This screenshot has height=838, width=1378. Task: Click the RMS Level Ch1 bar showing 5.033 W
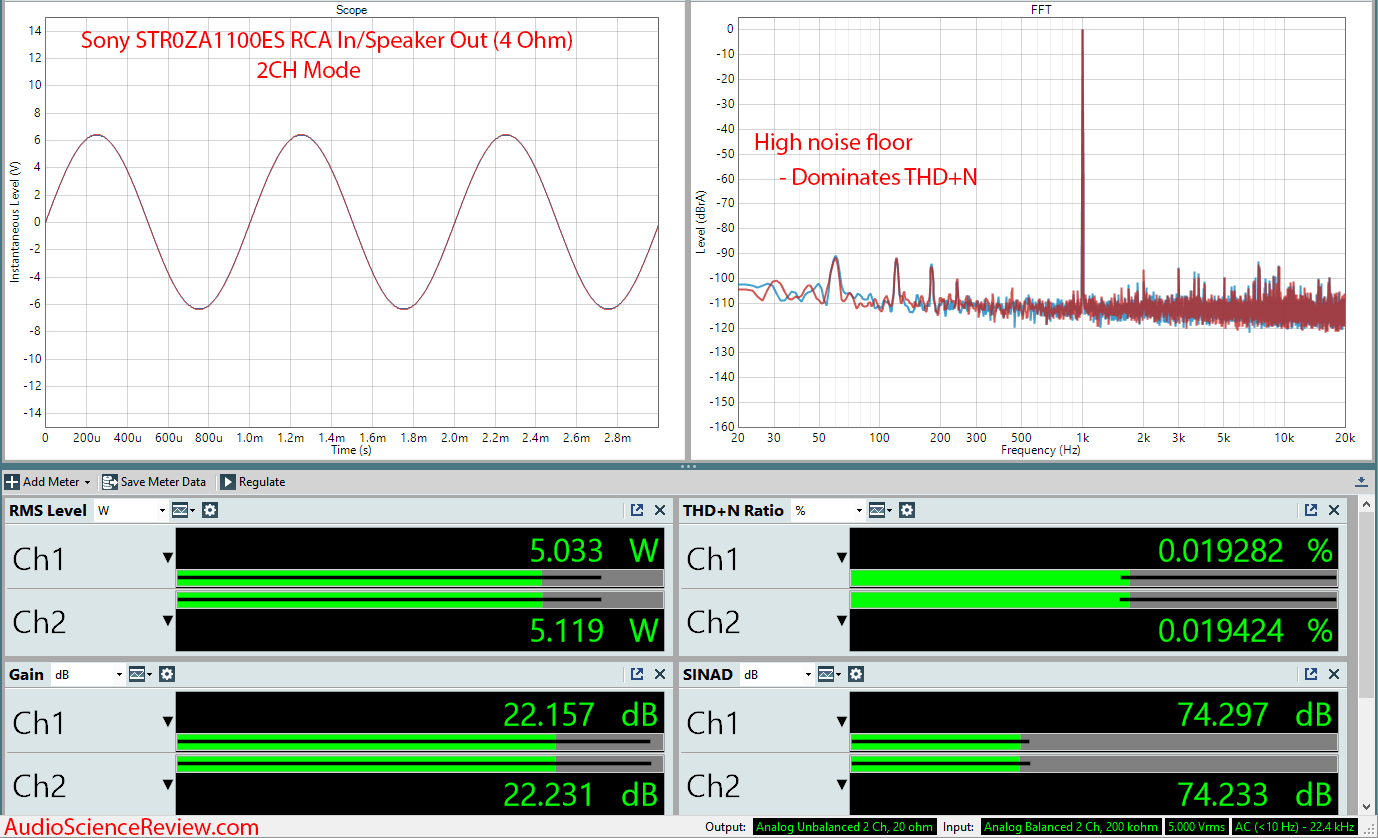[x=420, y=577]
